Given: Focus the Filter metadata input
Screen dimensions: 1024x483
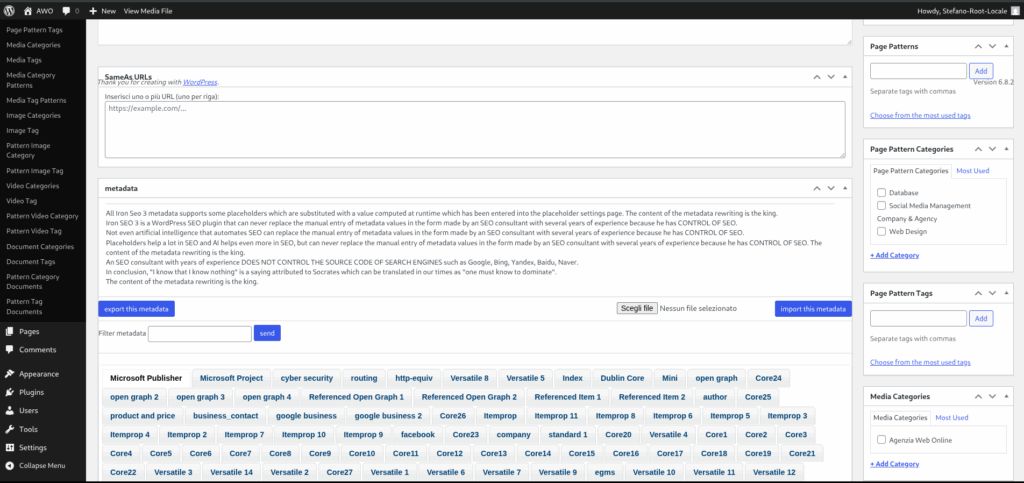Looking at the screenshot, I should [x=200, y=334].
